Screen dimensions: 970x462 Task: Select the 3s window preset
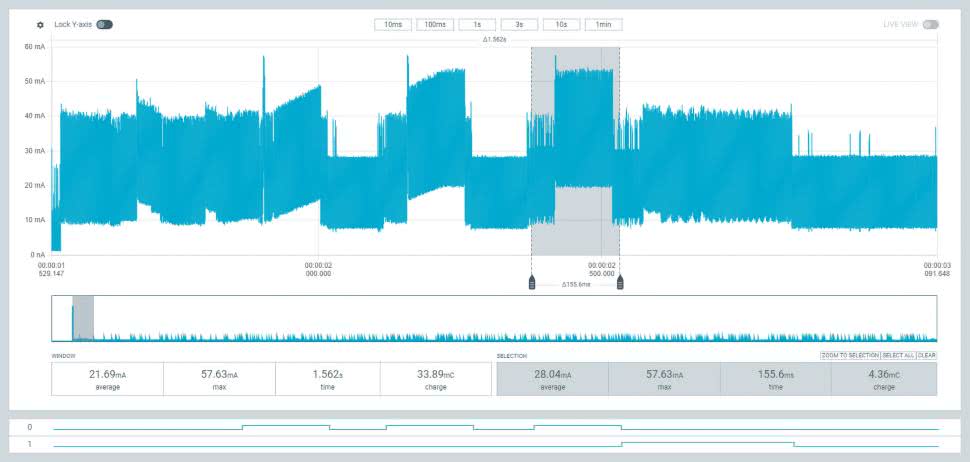click(x=519, y=24)
